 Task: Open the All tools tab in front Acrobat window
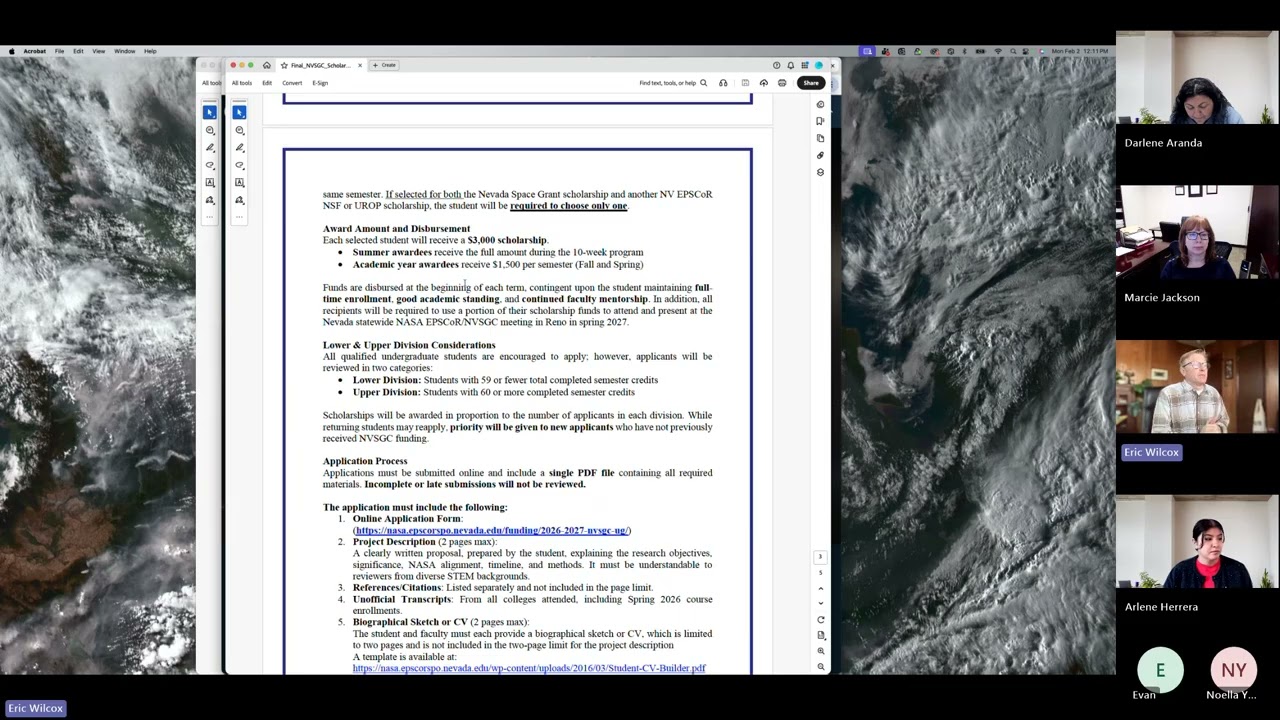click(242, 83)
